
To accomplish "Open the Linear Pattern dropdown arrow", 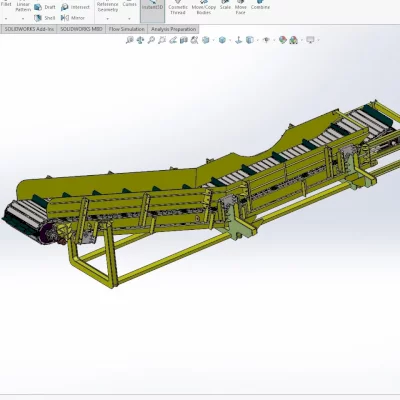I will pyautogui.click(x=23, y=19).
